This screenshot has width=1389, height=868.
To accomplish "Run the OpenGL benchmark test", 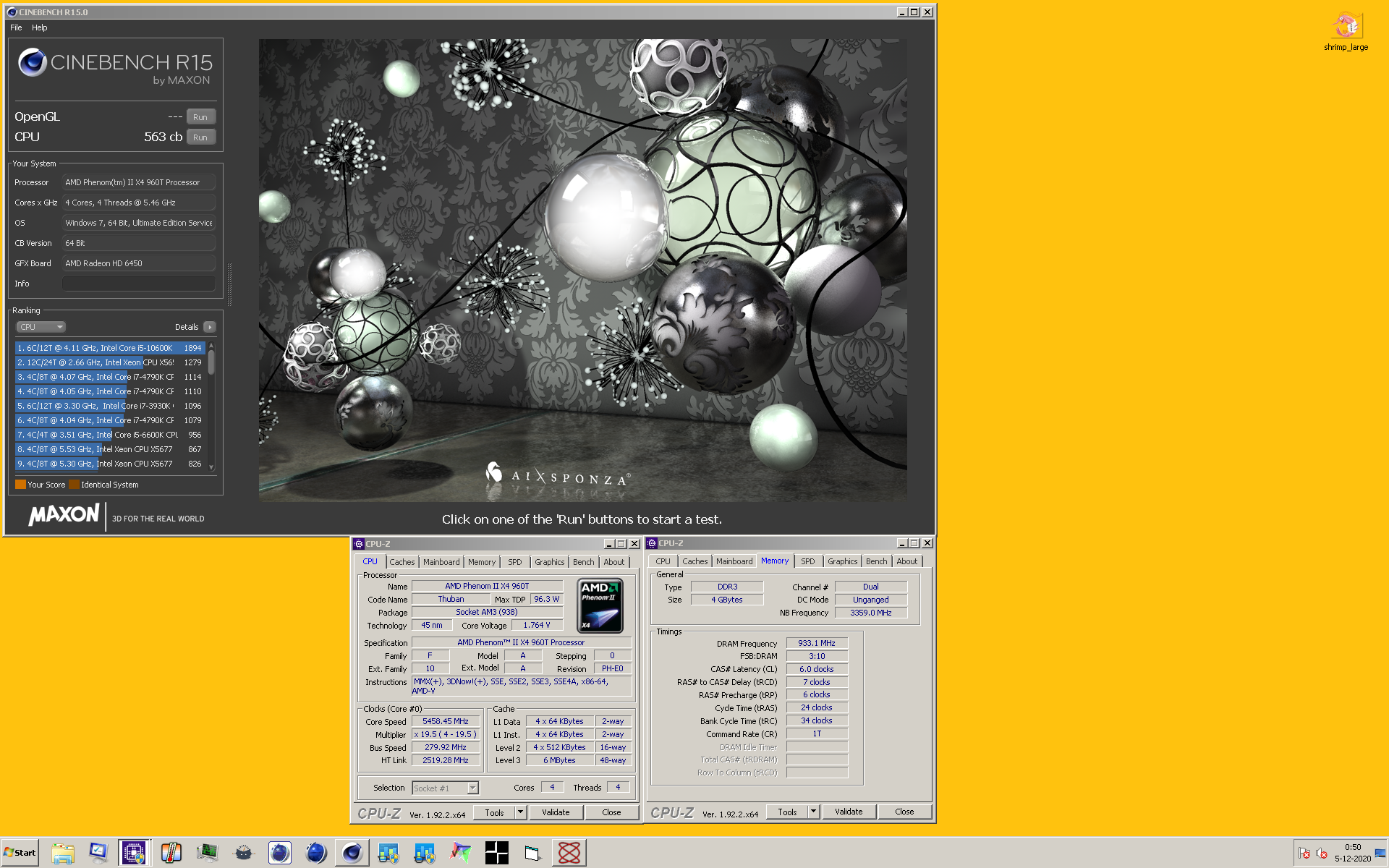I will click(x=200, y=116).
